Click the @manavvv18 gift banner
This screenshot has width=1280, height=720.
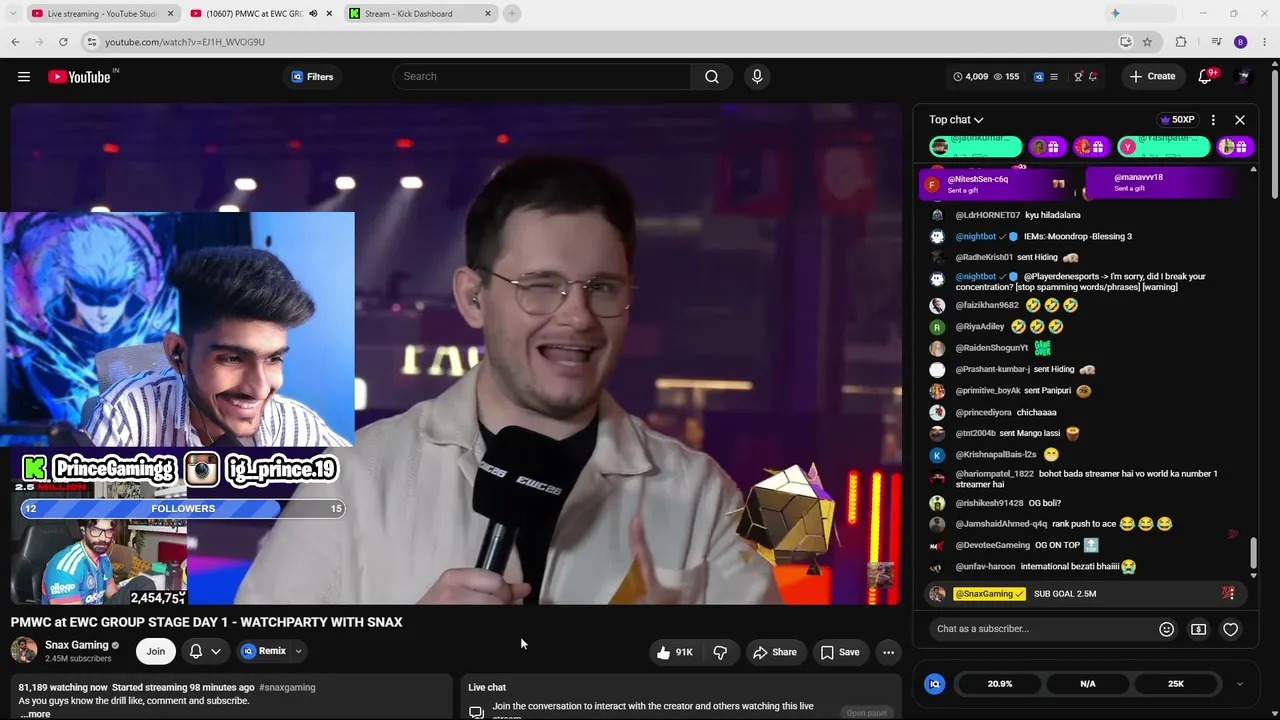[x=1161, y=183]
